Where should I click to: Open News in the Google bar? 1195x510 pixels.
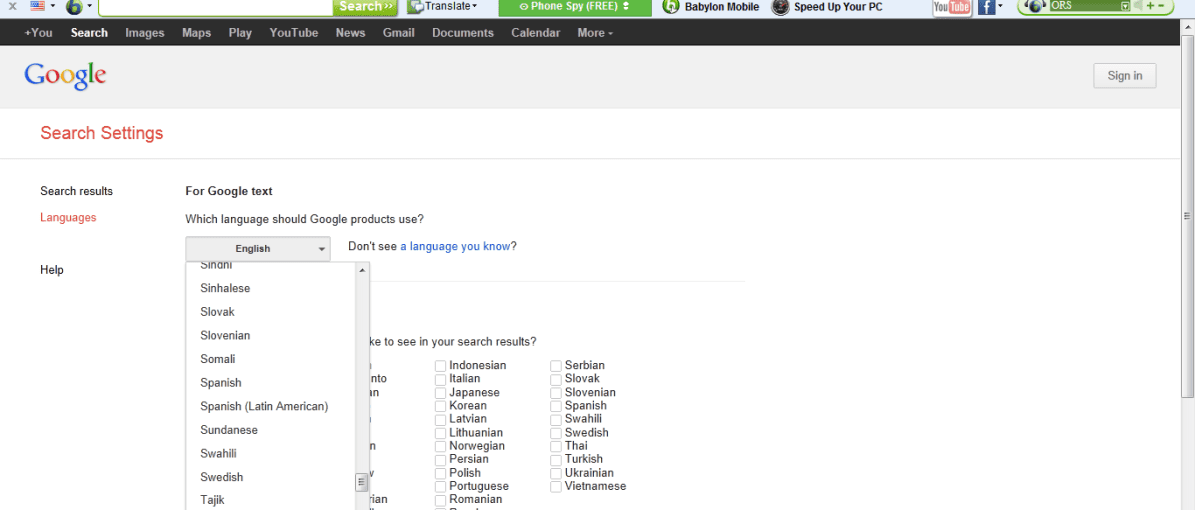point(351,33)
